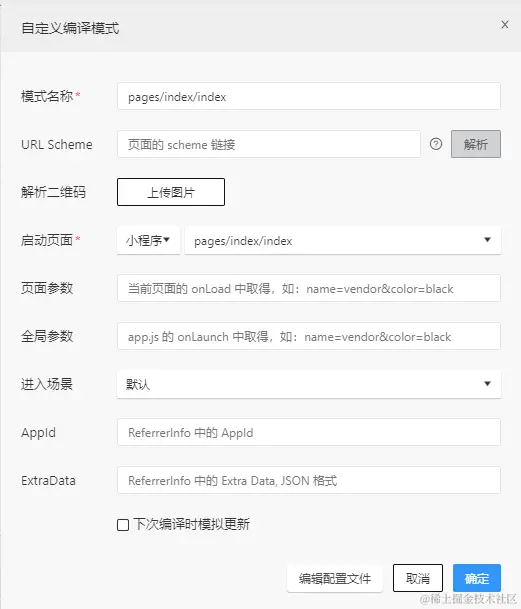Click the pages/index/index startup page selector
The image size is (521, 609).
click(343, 240)
